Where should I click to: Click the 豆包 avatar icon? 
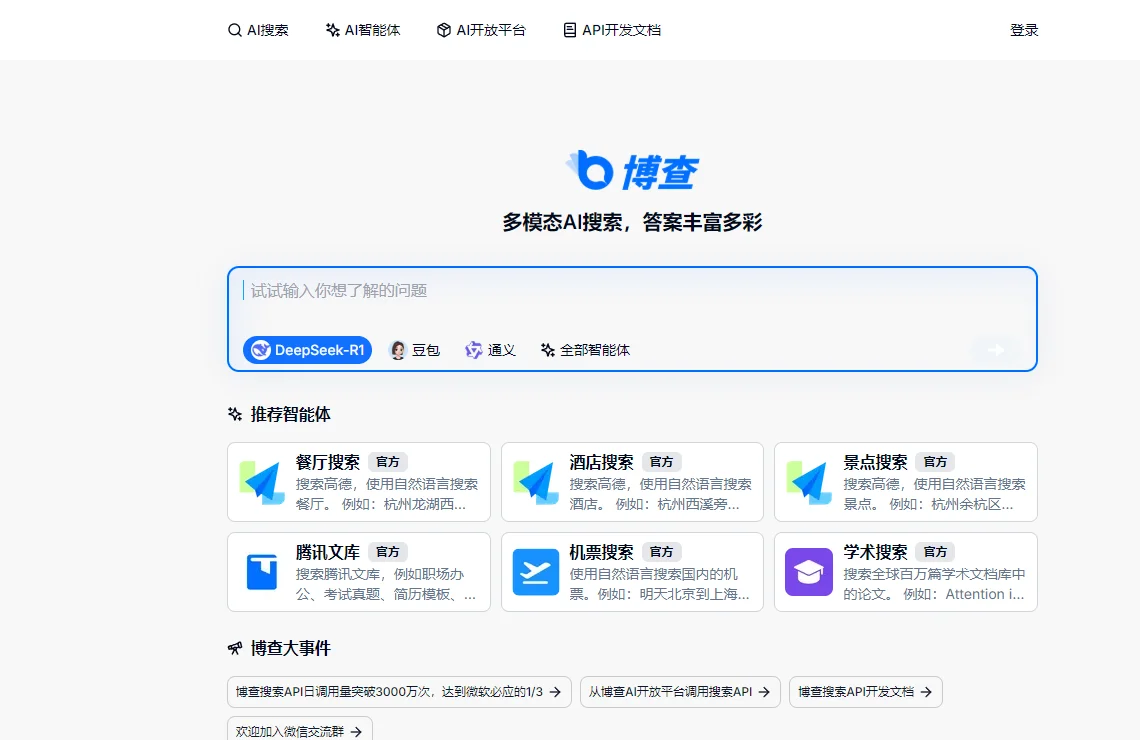(398, 350)
